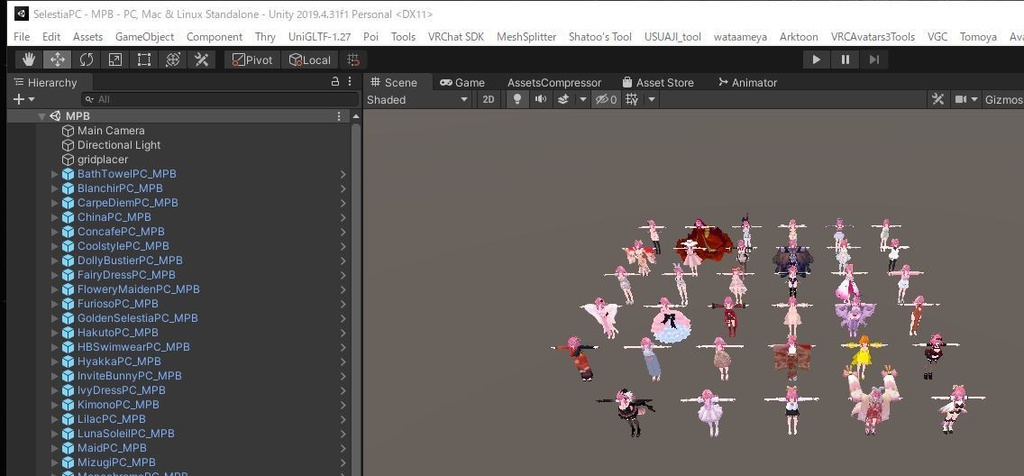The height and width of the screenshot is (476, 1024).
Task: Expand ChinaPC_MPB foldout arrow
Action: [x=55, y=217]
